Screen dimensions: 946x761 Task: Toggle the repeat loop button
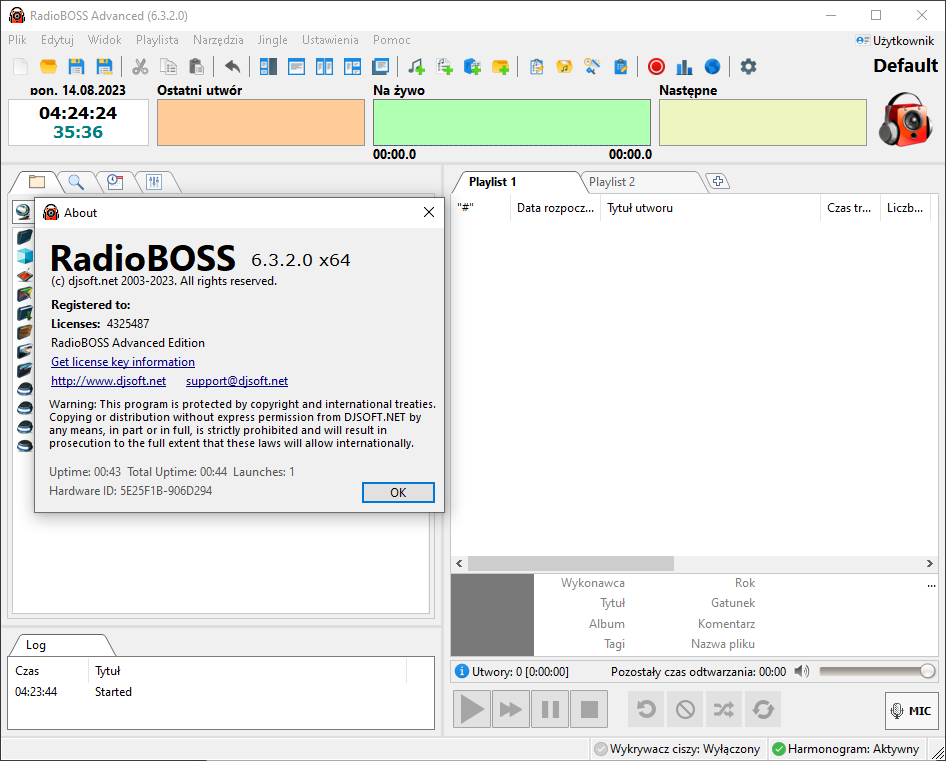(763, 709)
